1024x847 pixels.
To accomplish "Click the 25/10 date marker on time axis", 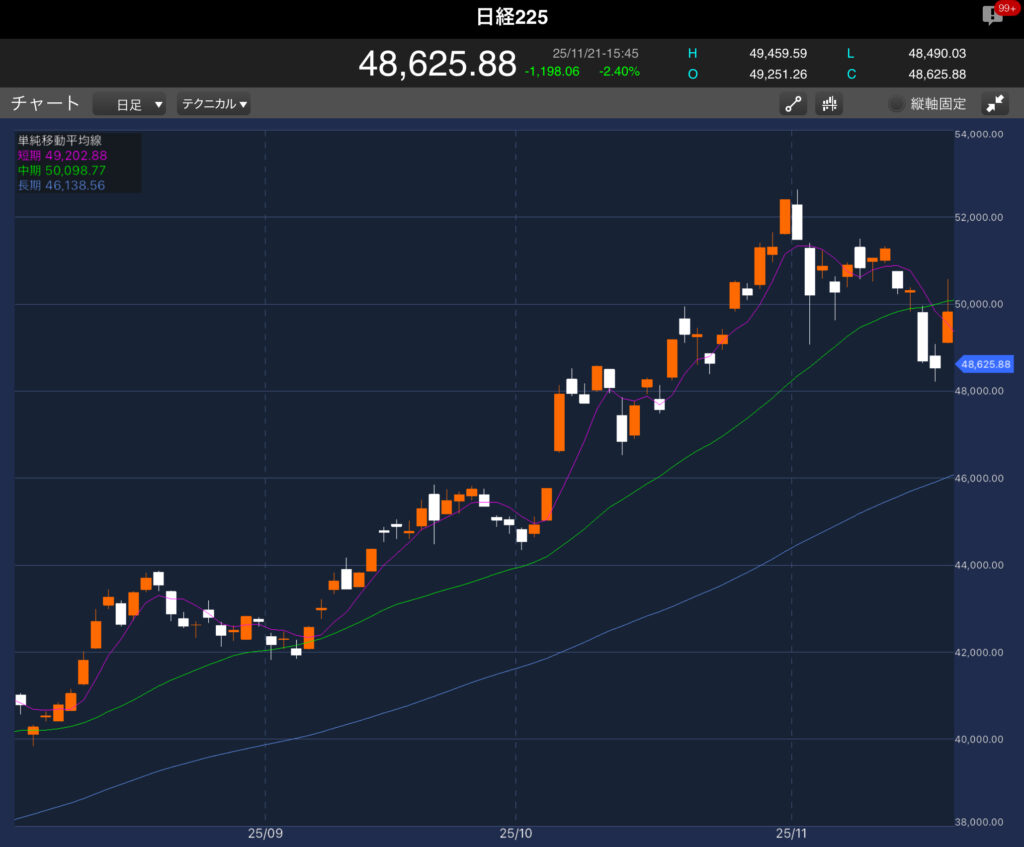I will tap(514, 832).
